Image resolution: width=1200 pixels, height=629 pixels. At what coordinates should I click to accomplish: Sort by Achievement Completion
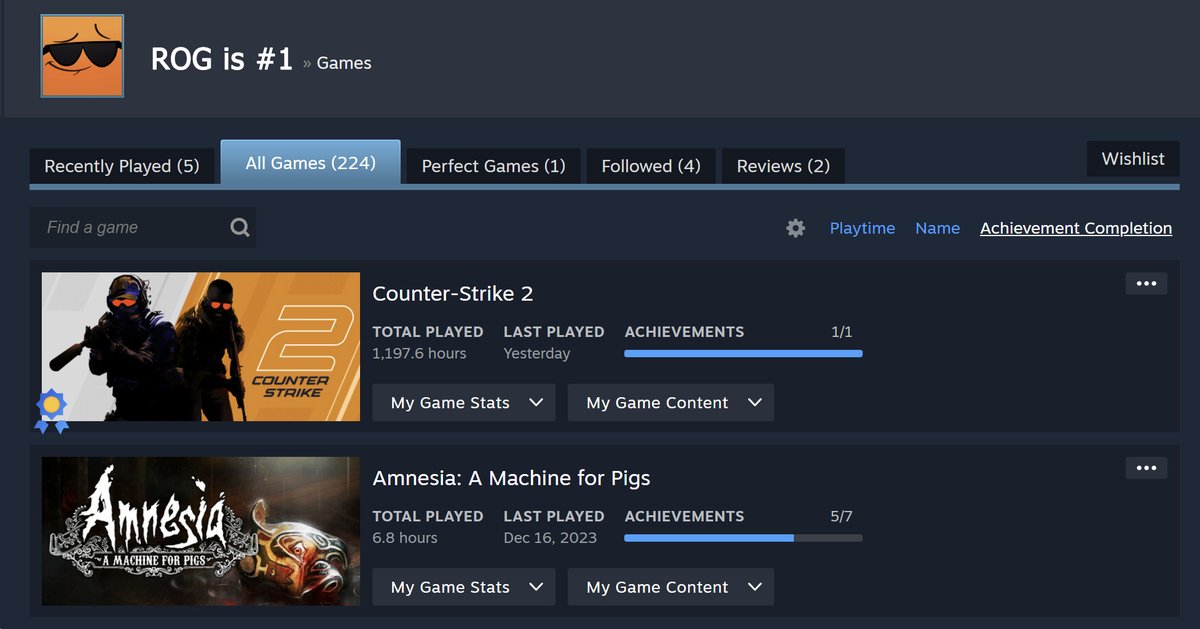click(x=1076, y=228)
